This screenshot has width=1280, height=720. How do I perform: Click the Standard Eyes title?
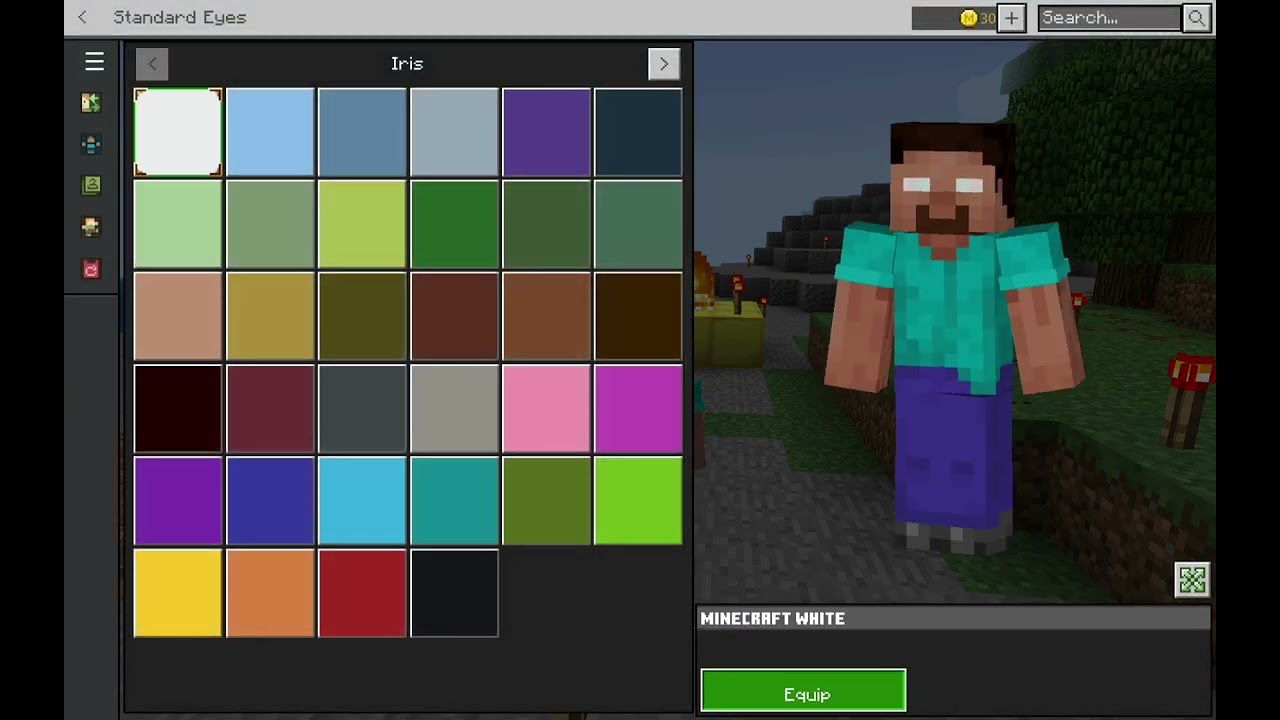180,17
